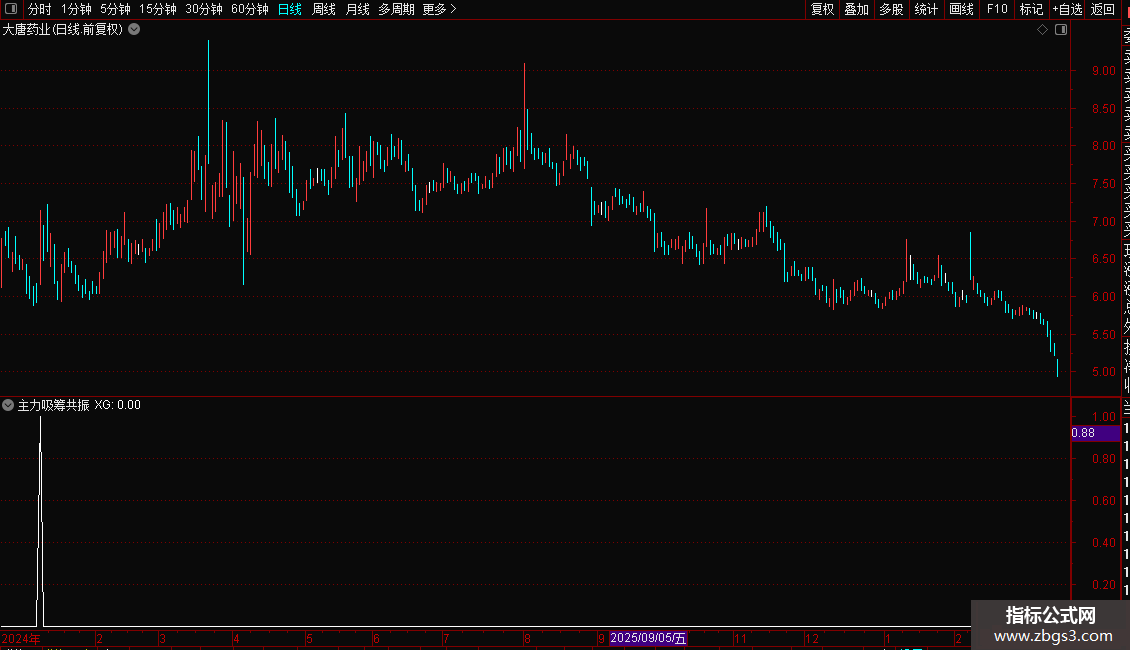Click the 0.40 indicator scale label
This screenshot has width=1130, height=650.
coord(1103,543)
